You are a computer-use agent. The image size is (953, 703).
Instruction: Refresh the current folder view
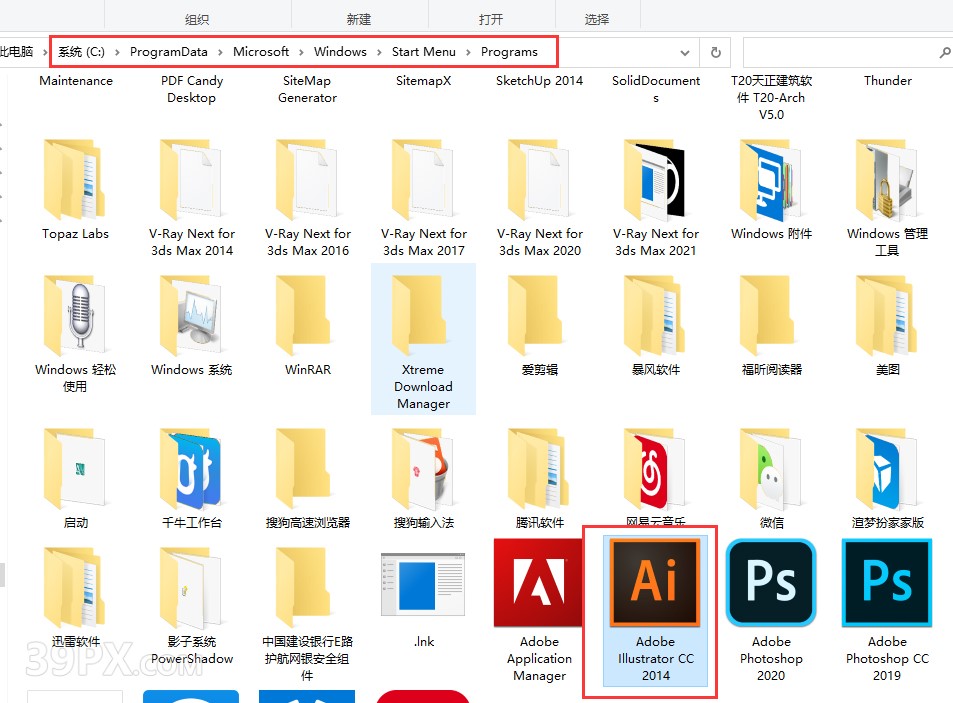click(x=714, y=51)
